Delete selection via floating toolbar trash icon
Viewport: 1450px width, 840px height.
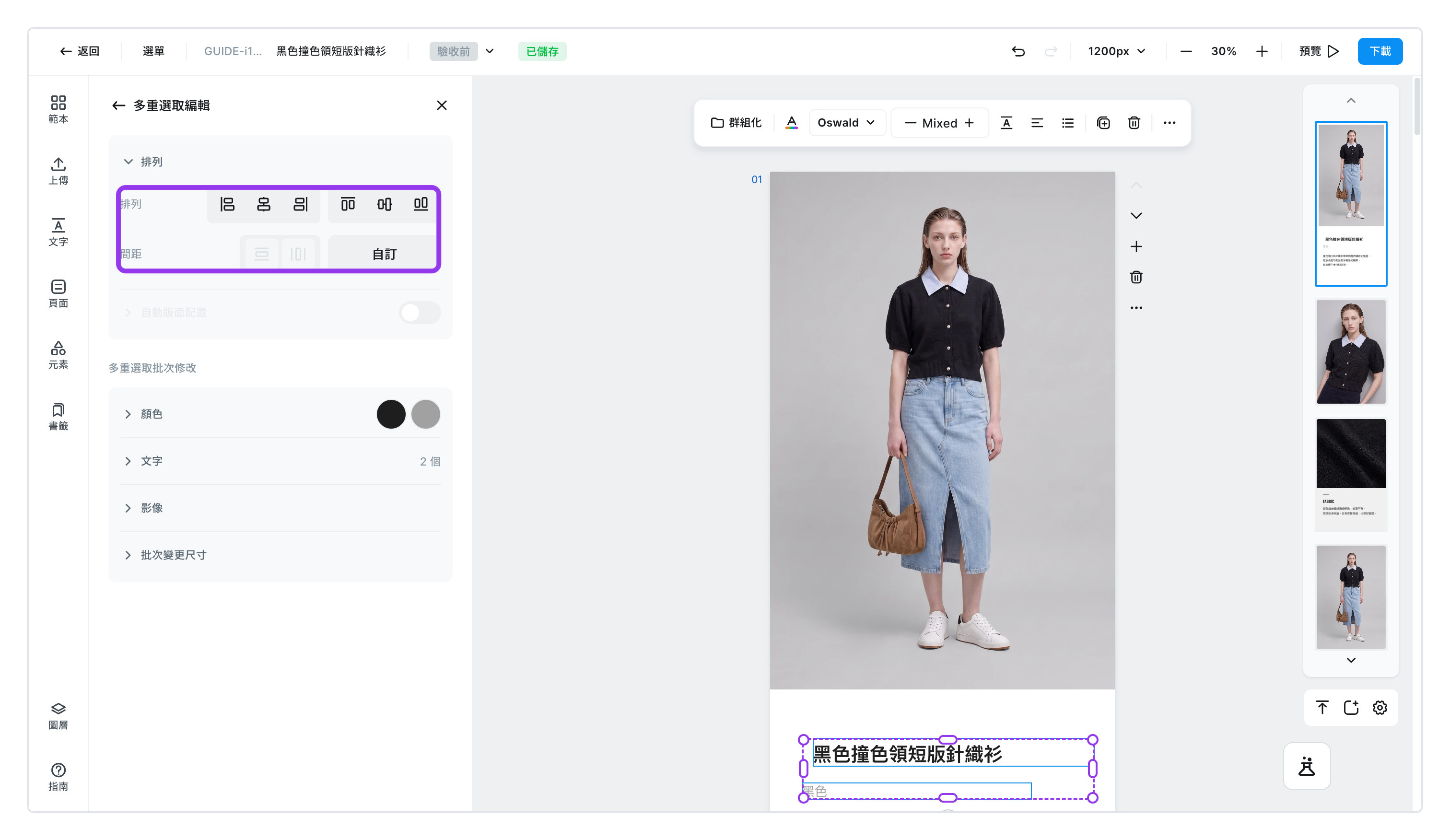click(1134, 123)
